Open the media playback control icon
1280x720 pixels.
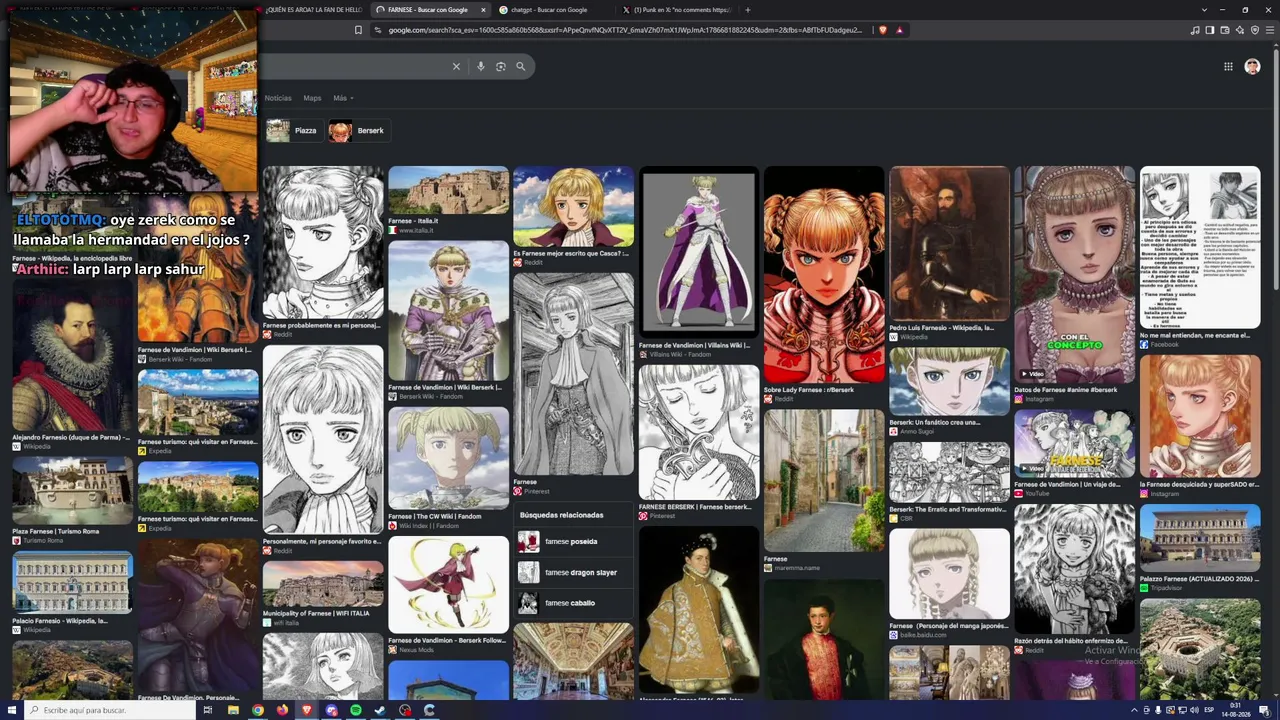1195,30
